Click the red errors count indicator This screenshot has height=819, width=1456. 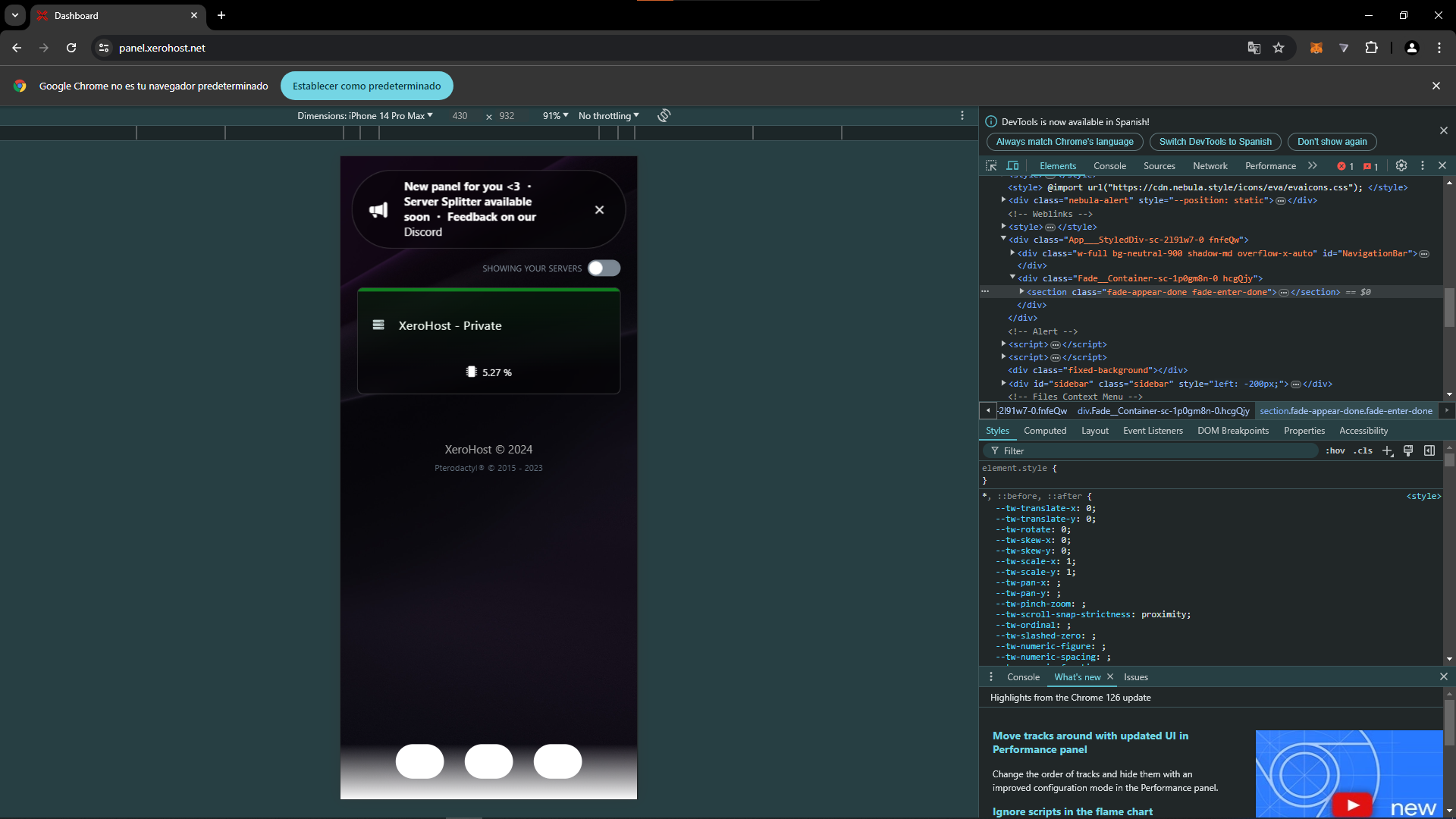pos(1345,166)
